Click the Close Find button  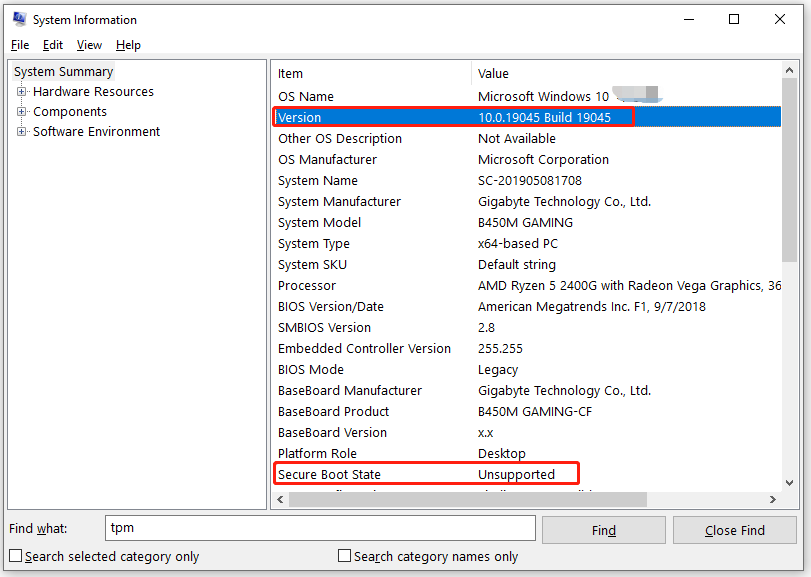[x=734, y=529]
